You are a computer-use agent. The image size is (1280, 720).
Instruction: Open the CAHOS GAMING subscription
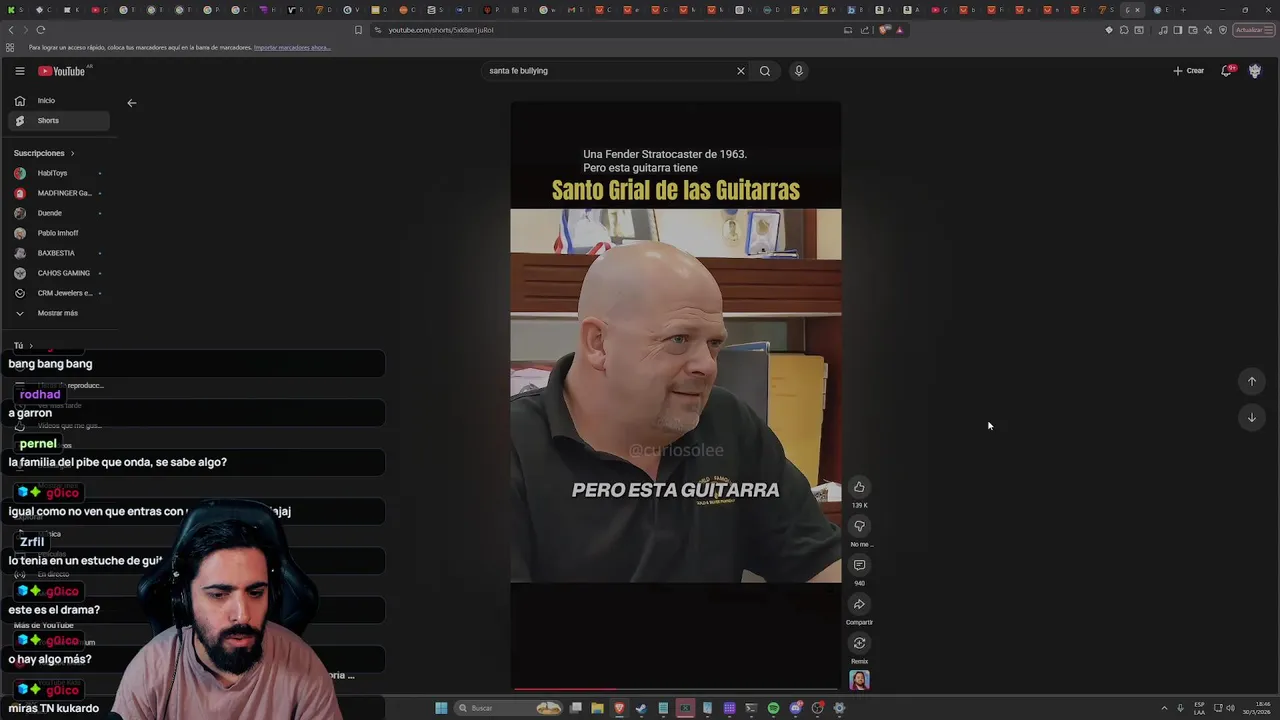pos(58,273)
